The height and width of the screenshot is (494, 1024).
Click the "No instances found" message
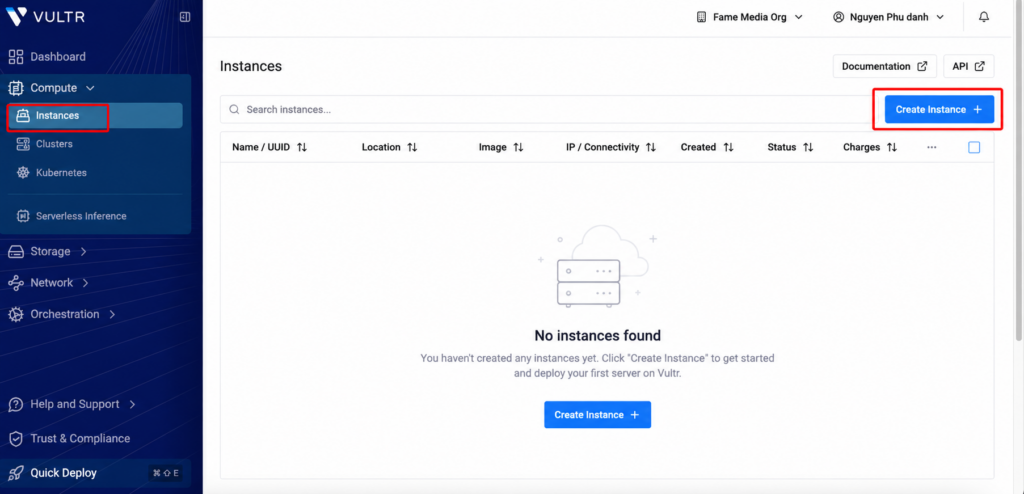[598, 336]
